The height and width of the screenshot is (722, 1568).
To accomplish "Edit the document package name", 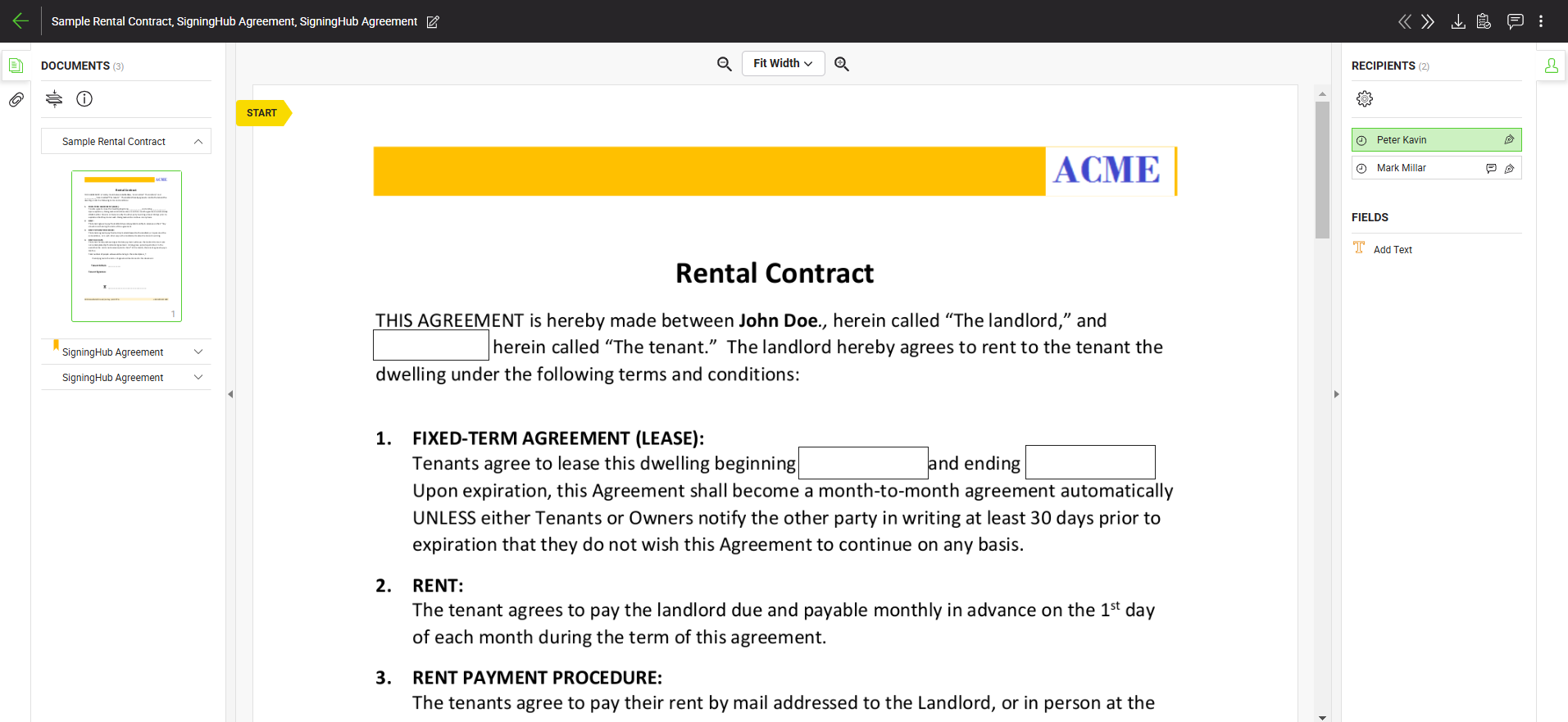I will pos(433,22).
